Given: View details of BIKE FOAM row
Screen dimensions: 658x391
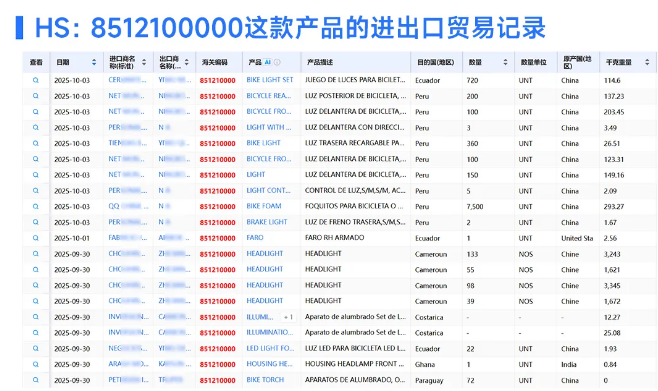Looking at the screenshot, I should pos(36,206).
